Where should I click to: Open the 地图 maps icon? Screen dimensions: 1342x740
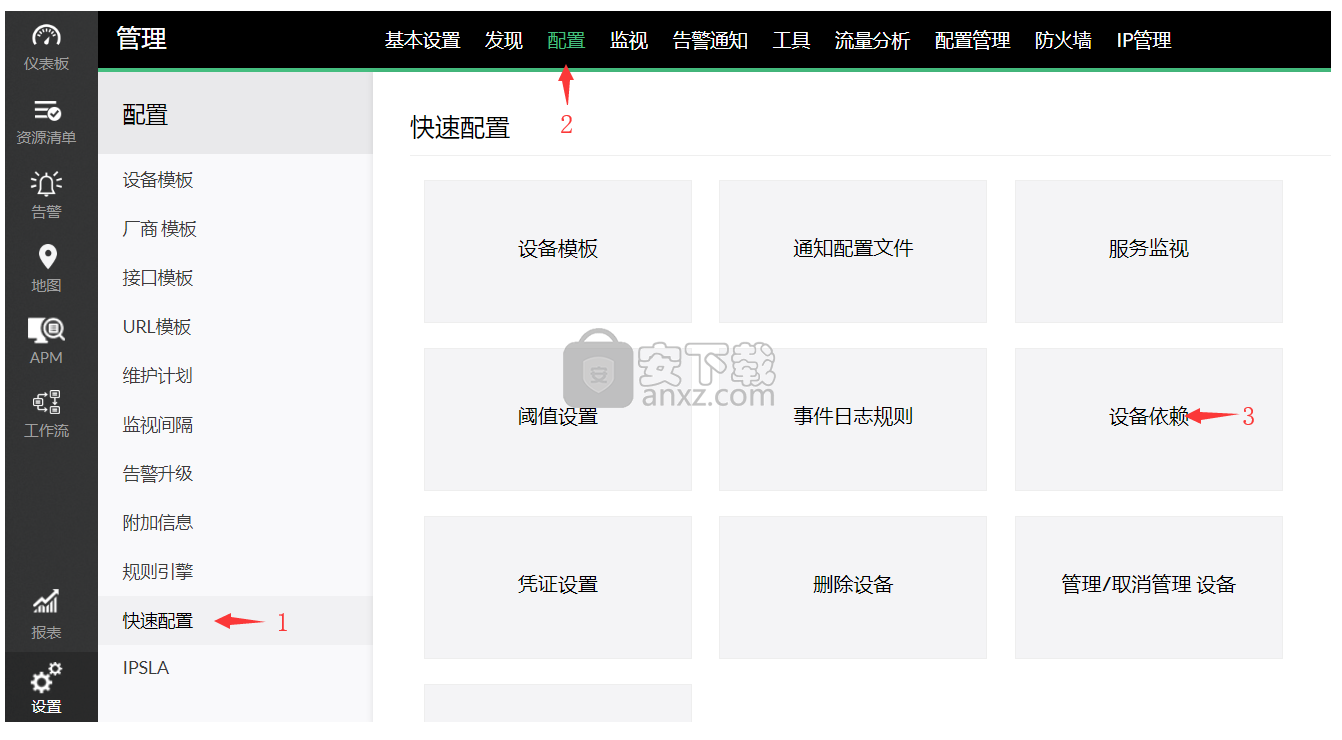pos(46,257)
